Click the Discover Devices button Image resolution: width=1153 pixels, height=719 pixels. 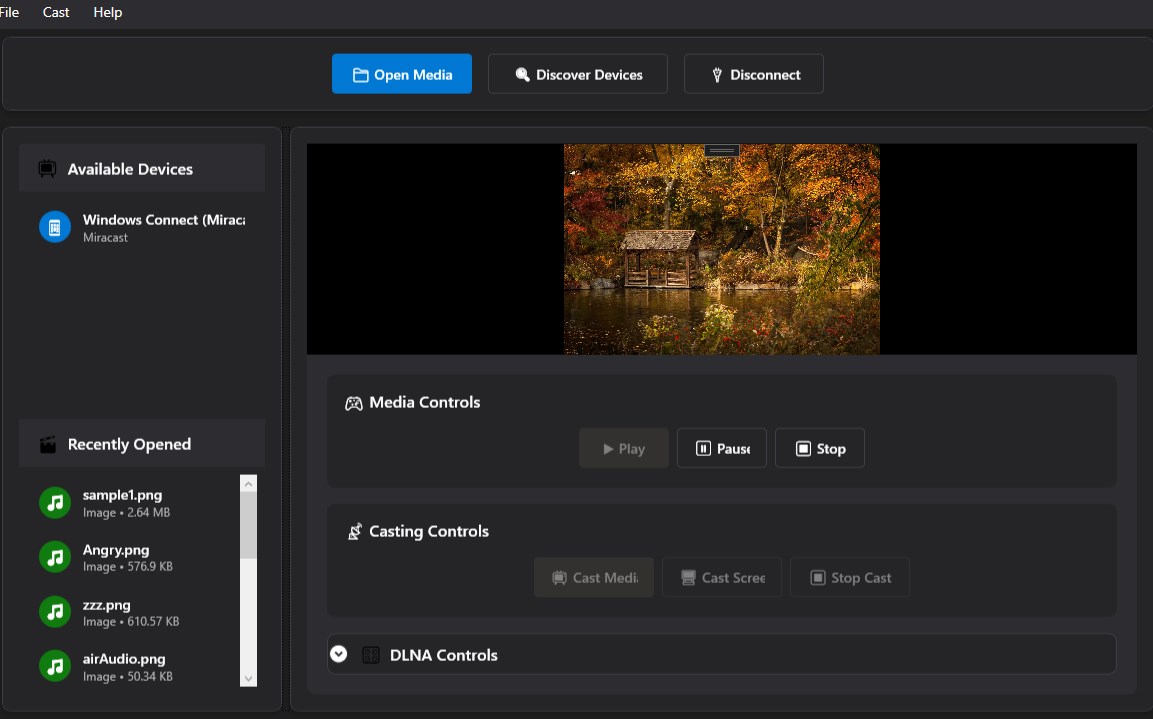point(577,73)
